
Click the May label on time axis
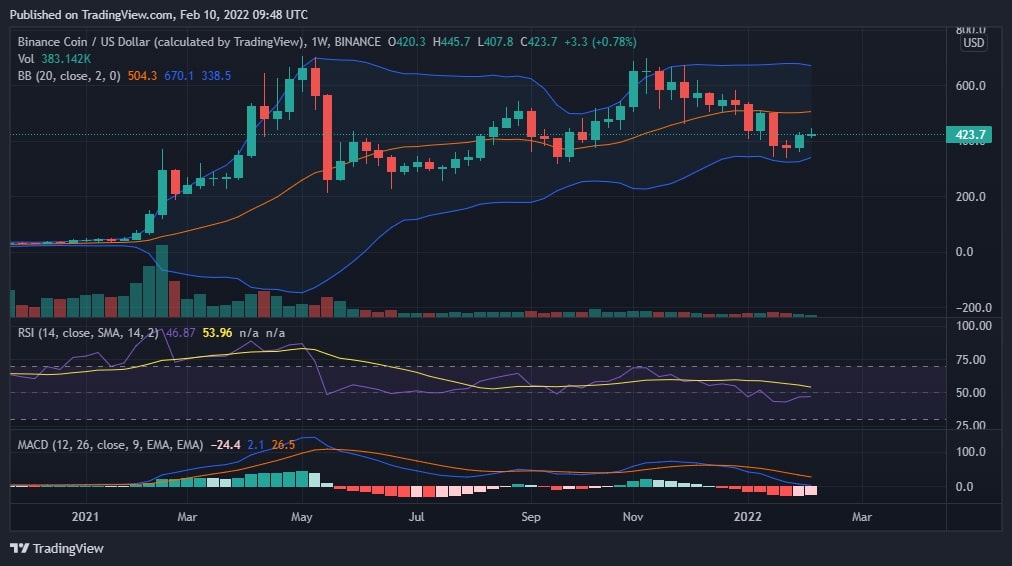click(301, 516)
